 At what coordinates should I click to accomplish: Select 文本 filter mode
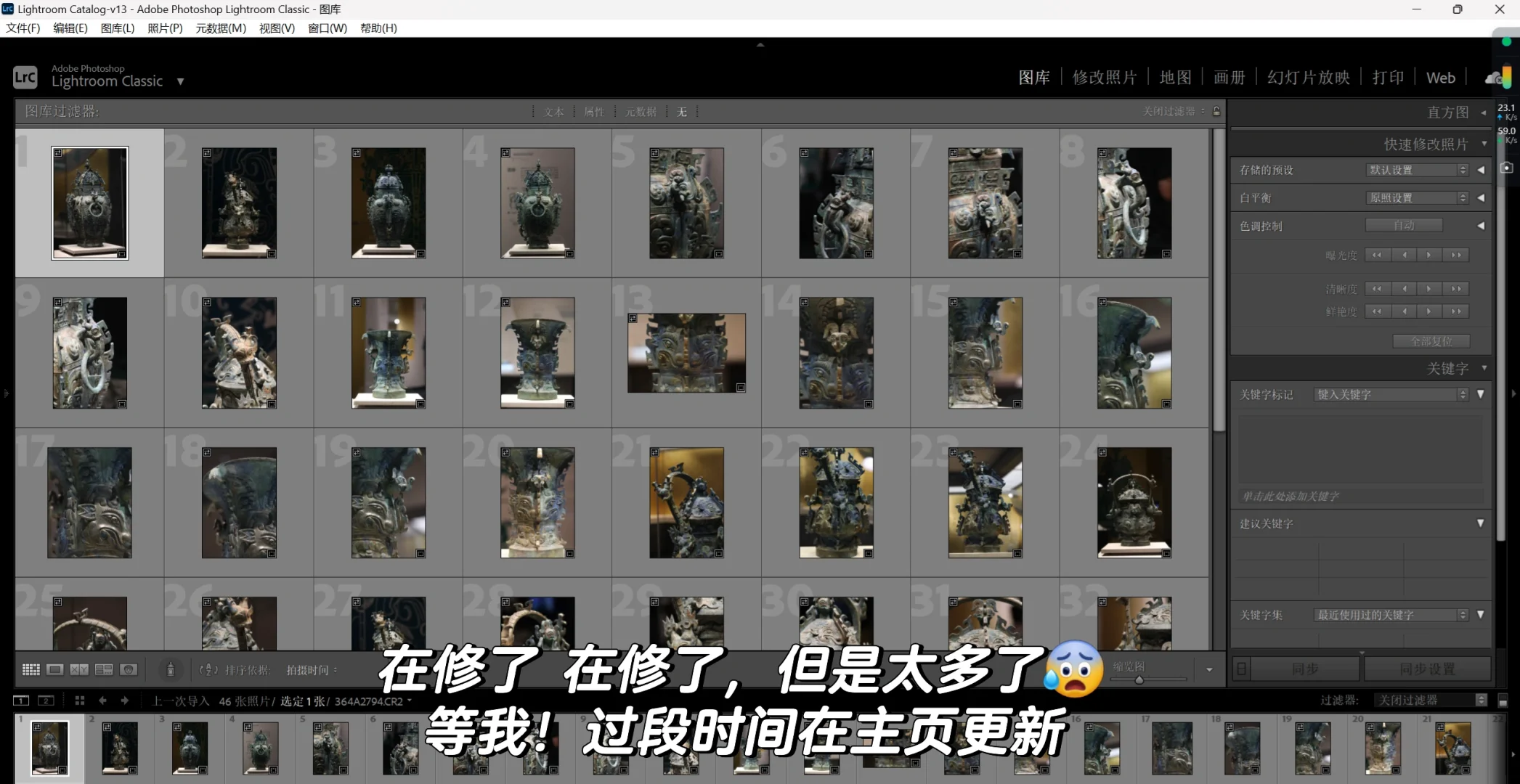[553, 112]
